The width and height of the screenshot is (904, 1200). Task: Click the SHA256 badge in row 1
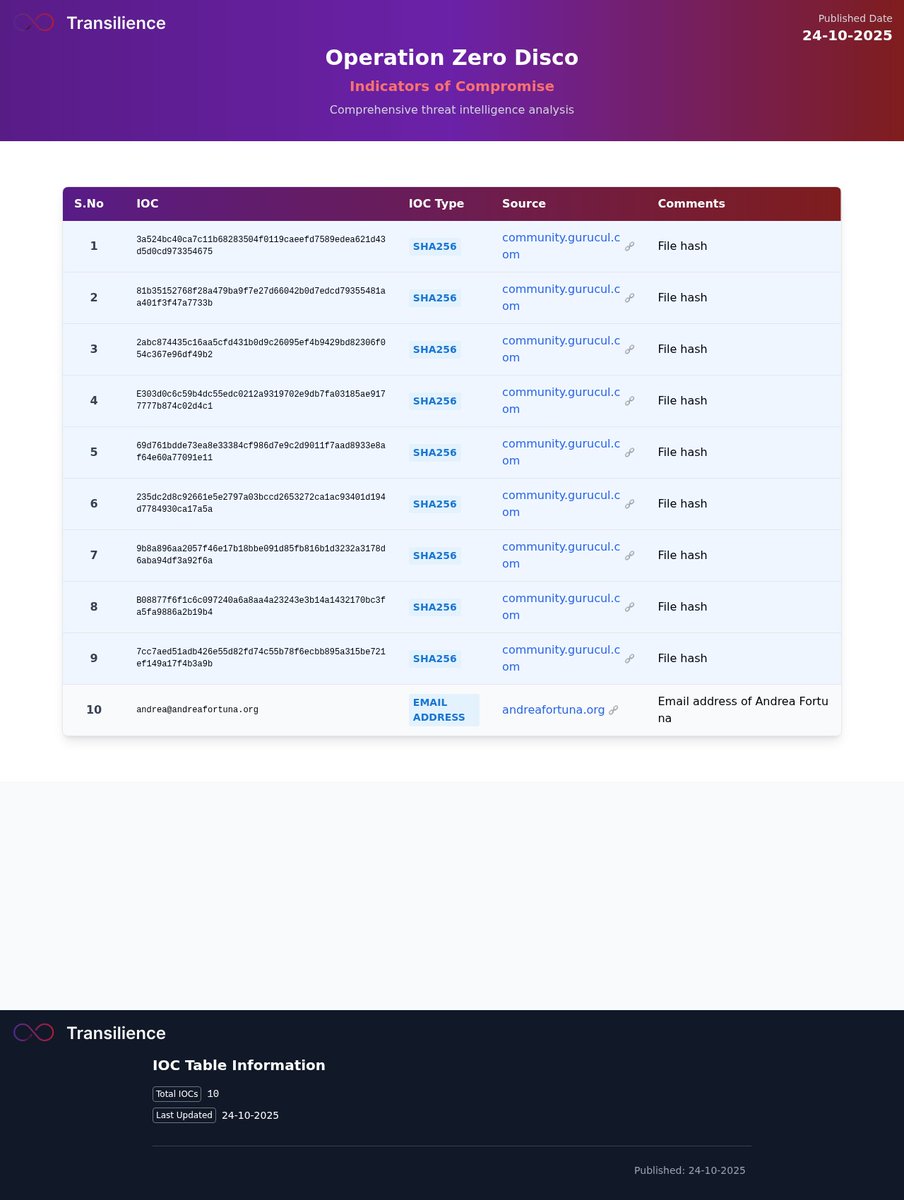435,247
